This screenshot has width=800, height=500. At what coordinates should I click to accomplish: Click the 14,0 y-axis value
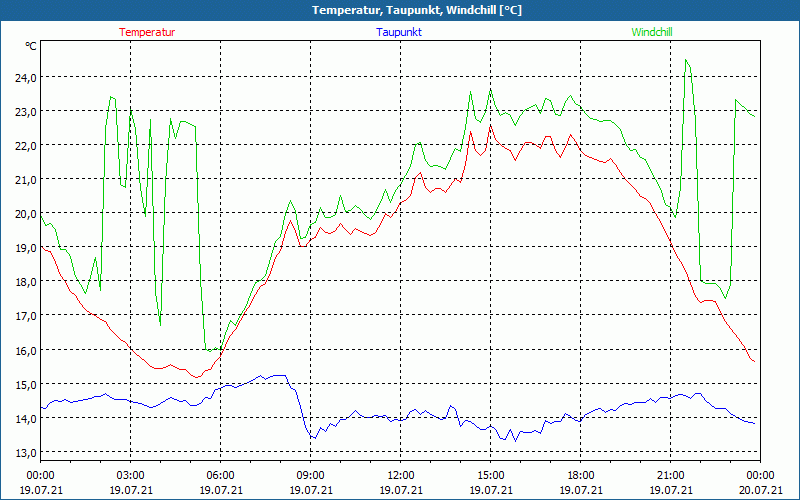(x=26, y=419)
